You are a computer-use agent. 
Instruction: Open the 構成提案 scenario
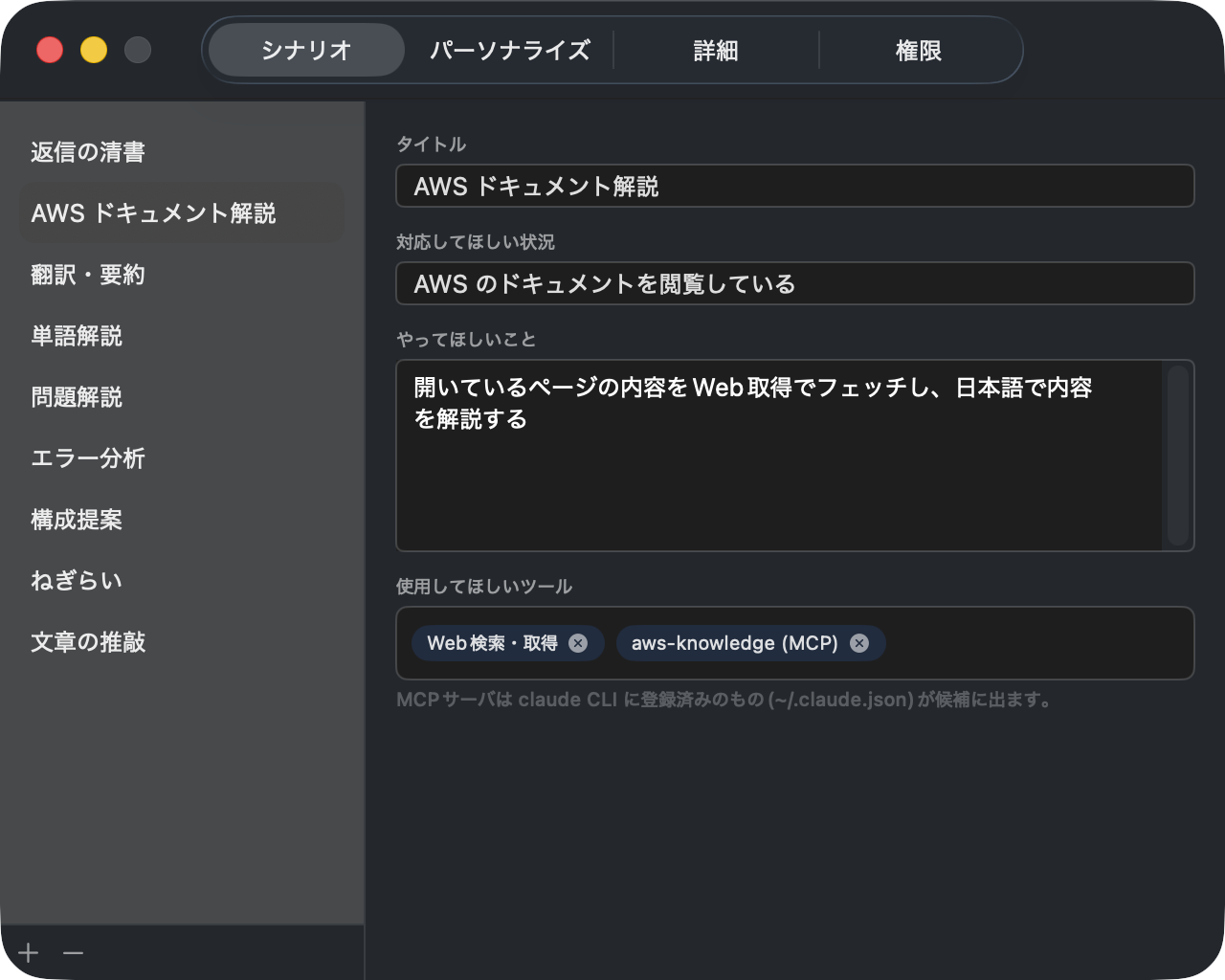click(x=182, y=520)
